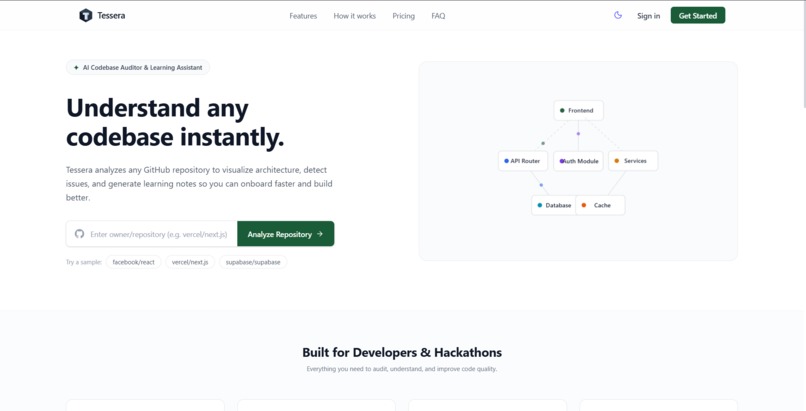This screenshot has height=411, width=806.
Task: Click the 'Try a sample:' label
Action: pos(84,262)
